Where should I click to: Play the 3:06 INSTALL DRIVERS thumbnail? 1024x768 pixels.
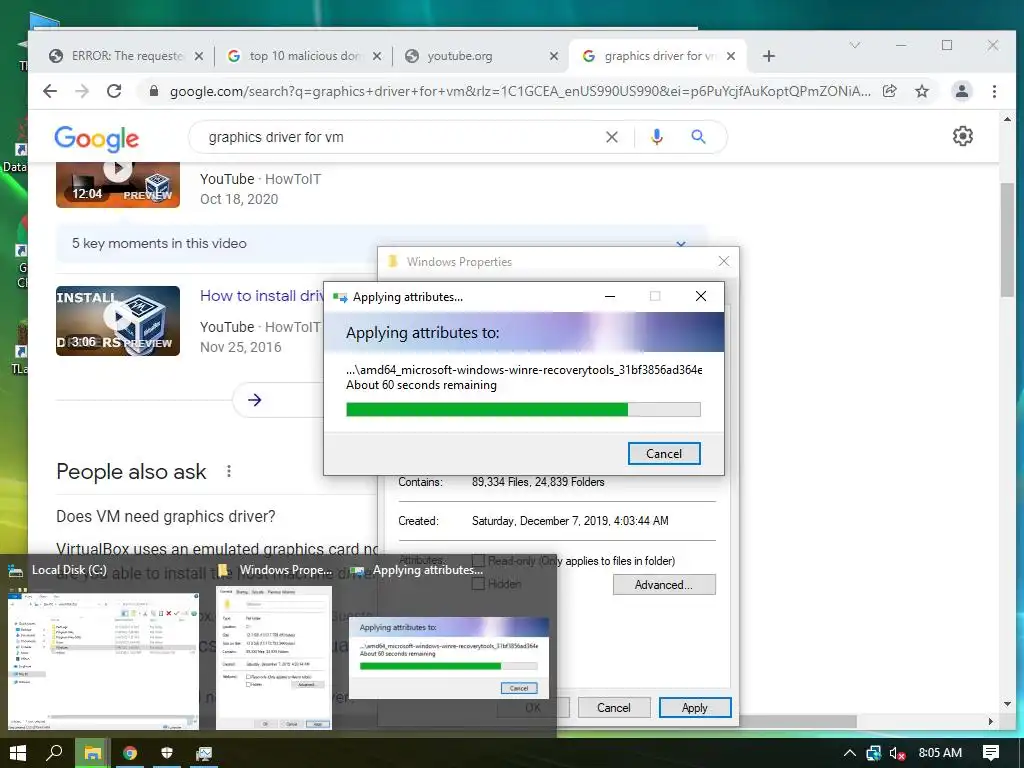click(x=118, y=321)
